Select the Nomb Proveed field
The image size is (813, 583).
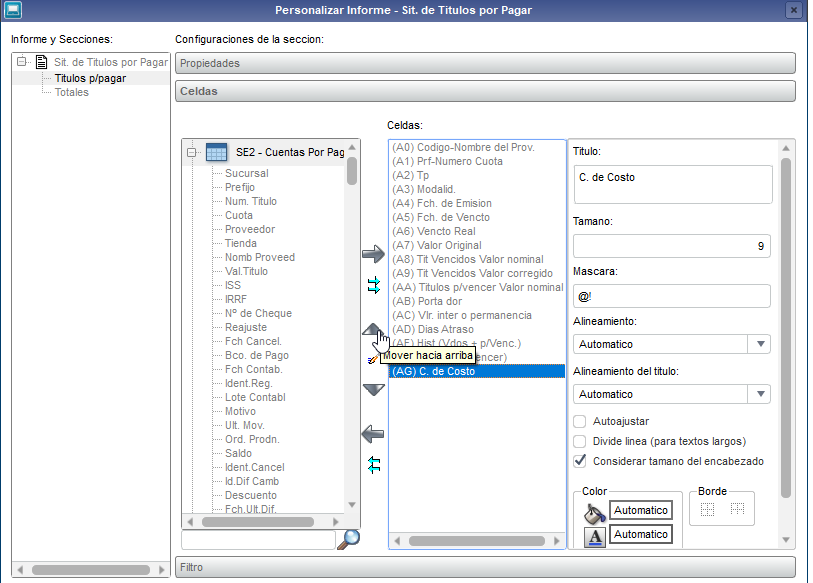coord(260,257)
